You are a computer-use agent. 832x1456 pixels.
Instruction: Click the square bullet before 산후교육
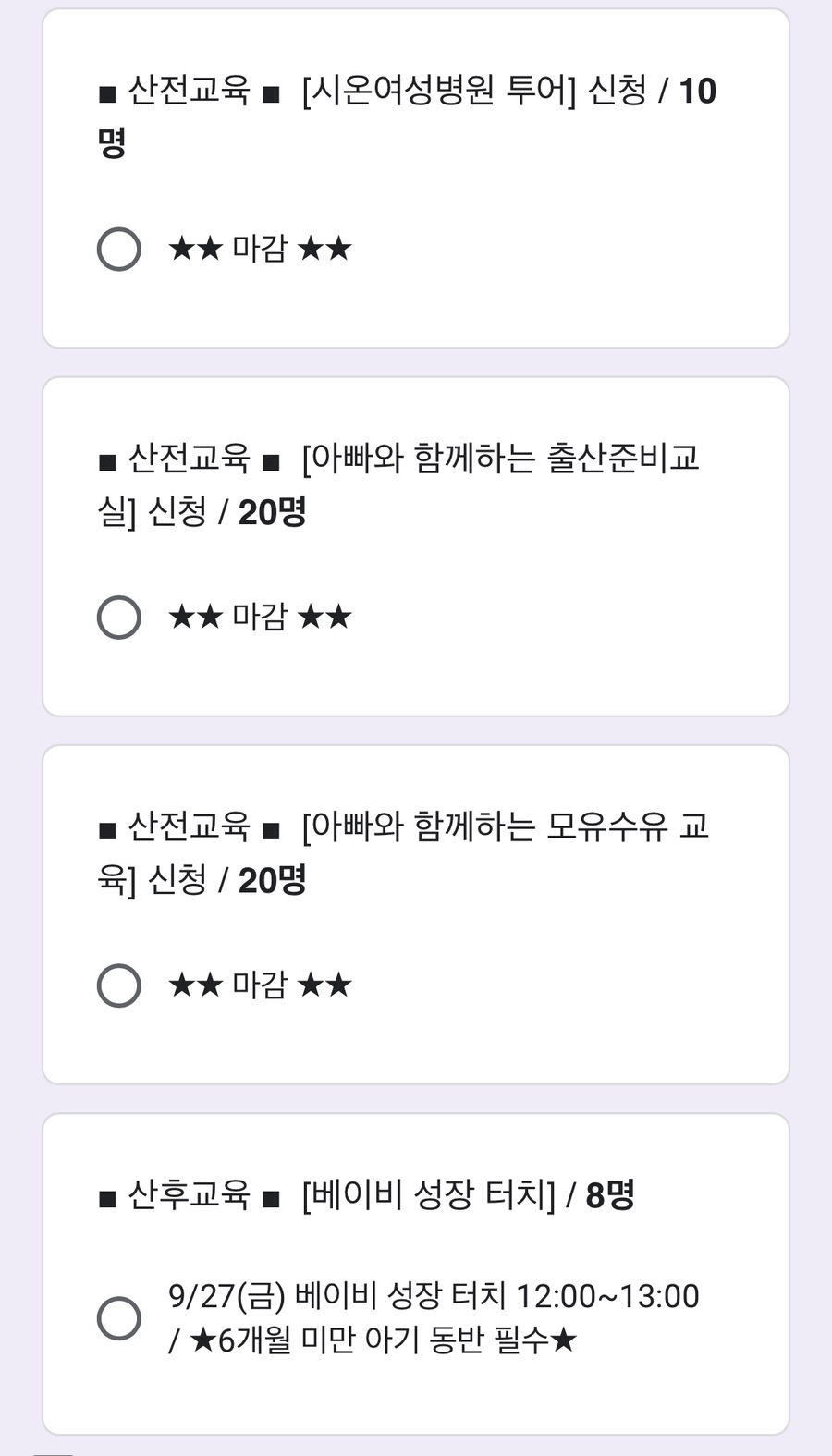108,1199
